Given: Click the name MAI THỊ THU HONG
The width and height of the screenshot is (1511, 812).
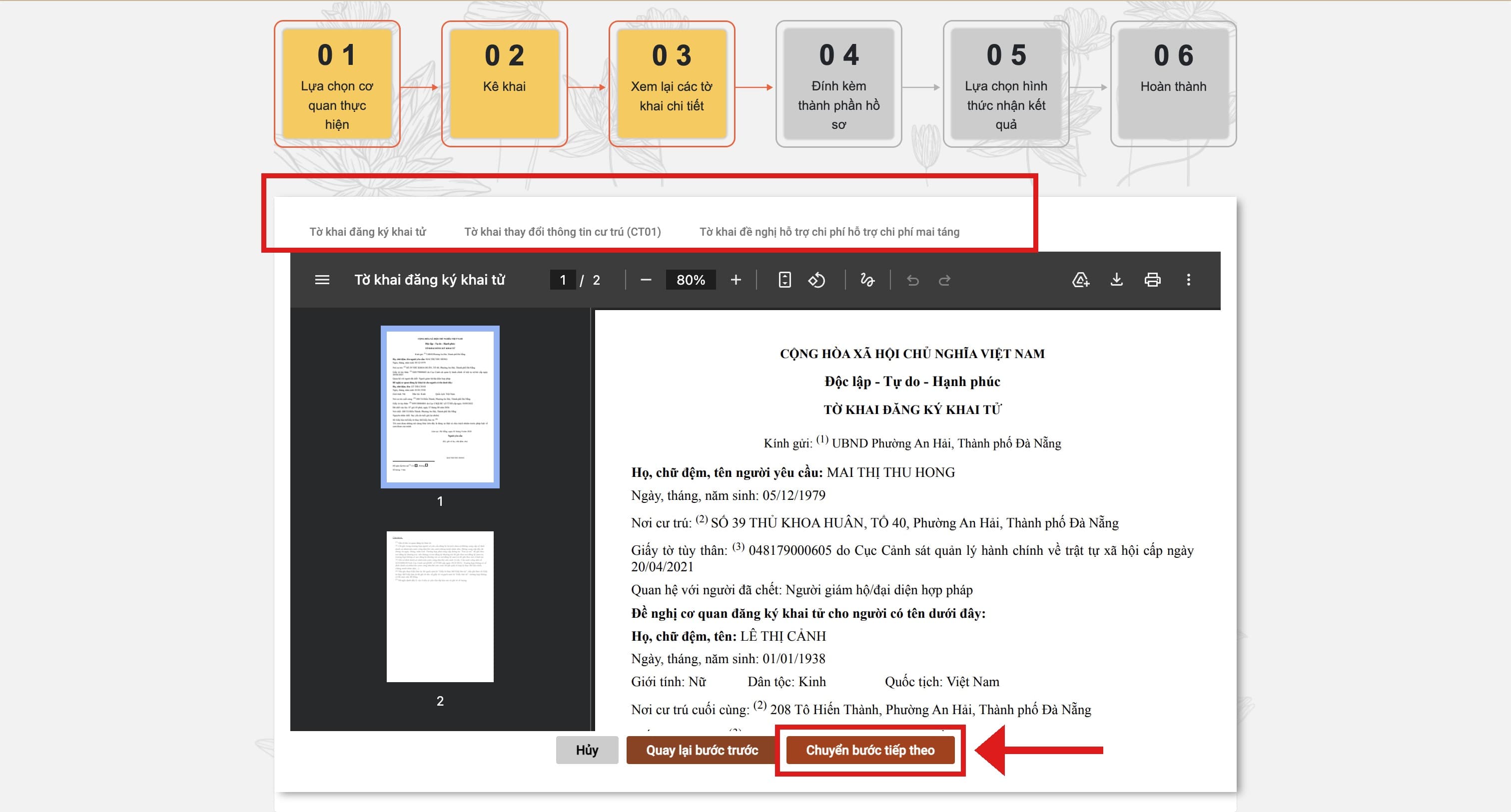Looking at the screenshot, I should (890, 472).
